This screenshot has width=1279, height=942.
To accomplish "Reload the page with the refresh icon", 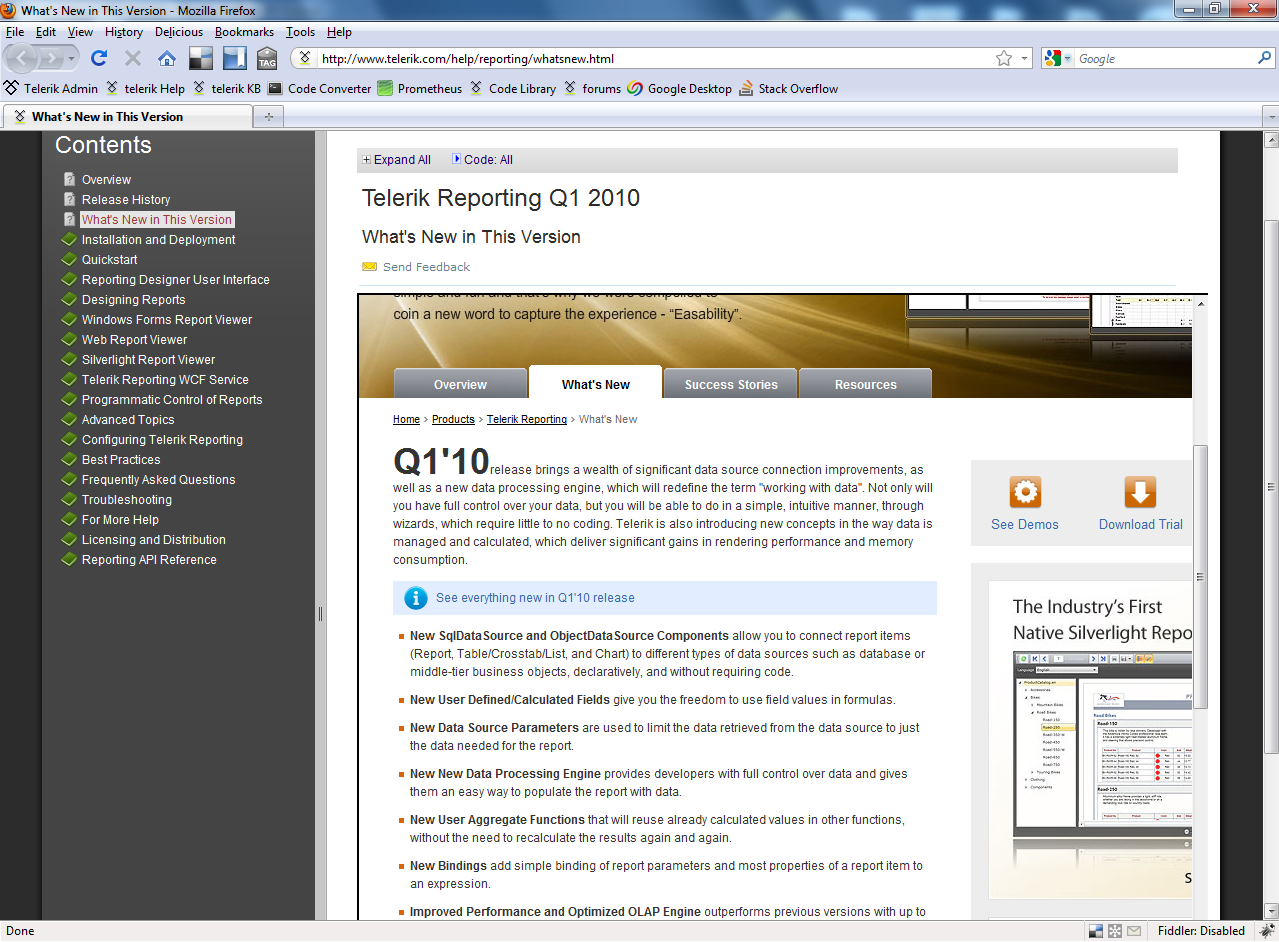I will 99,58.
